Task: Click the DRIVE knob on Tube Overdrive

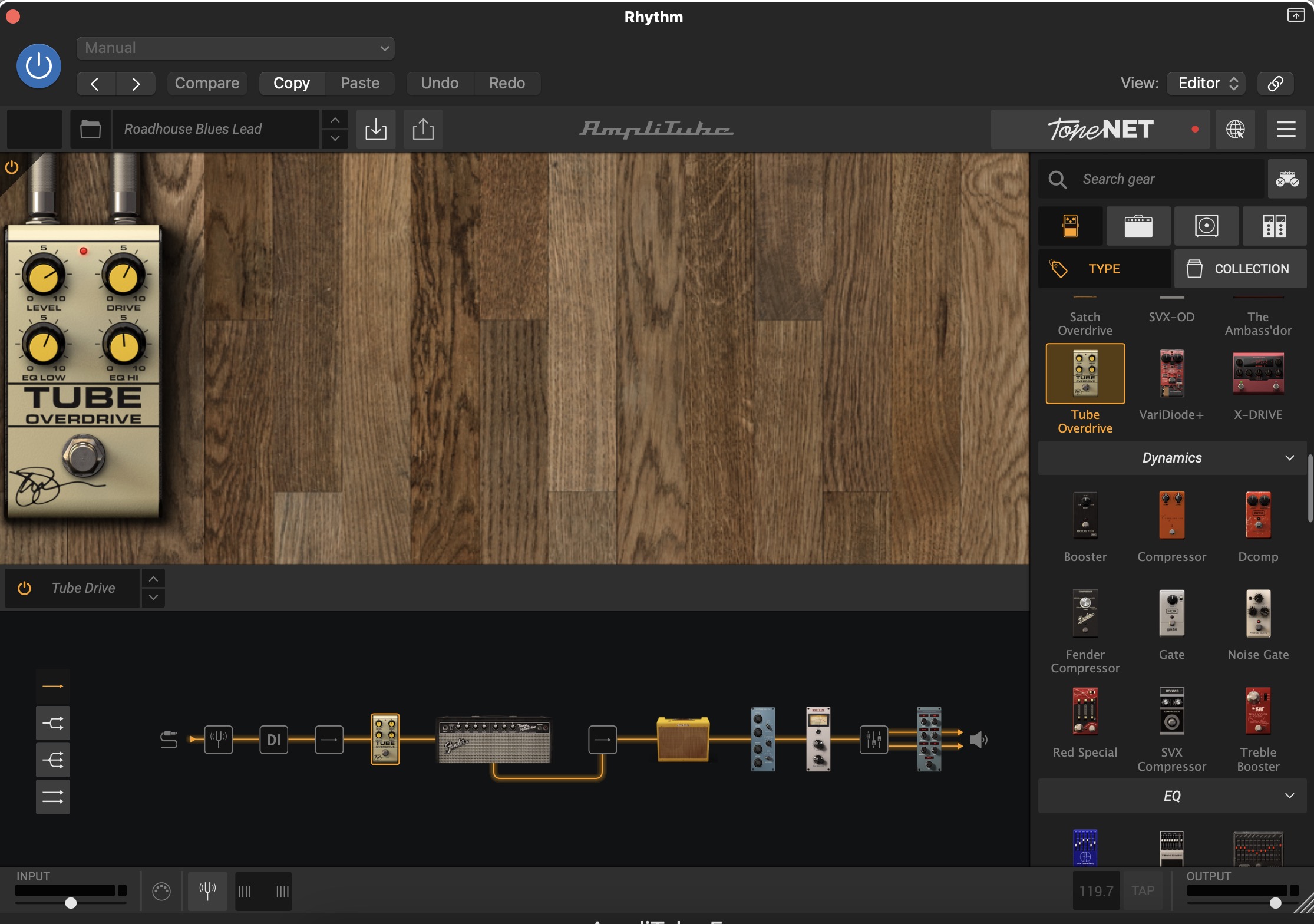Action: [x=124, y=277]
